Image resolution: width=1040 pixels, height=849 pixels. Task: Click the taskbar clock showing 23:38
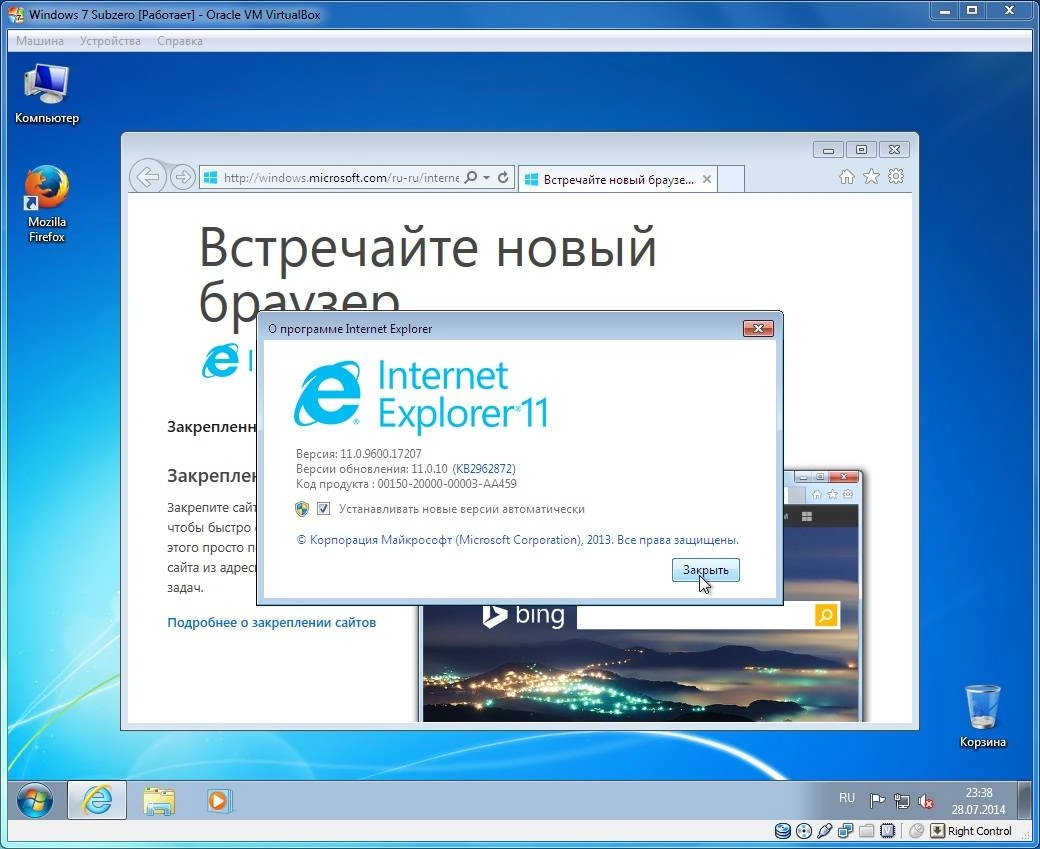(979, 801)
